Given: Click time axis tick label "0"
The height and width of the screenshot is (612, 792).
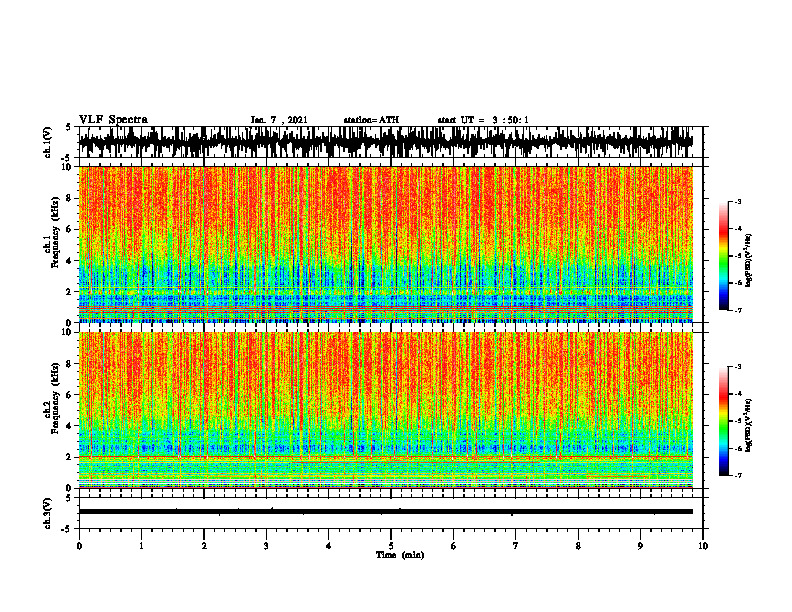Looking at the screenshot, I should click(79, 546).
